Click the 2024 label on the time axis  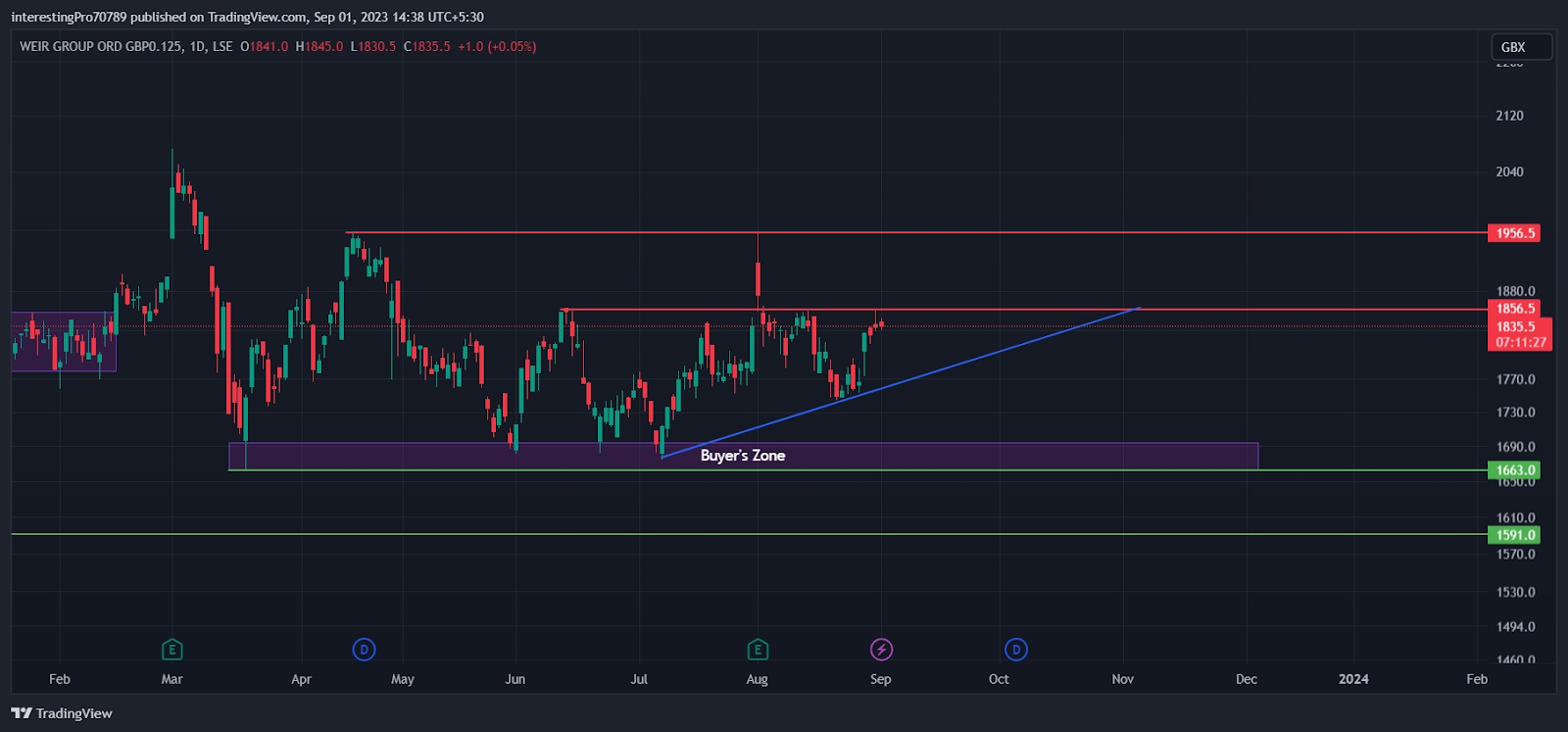pos(1353,679)
